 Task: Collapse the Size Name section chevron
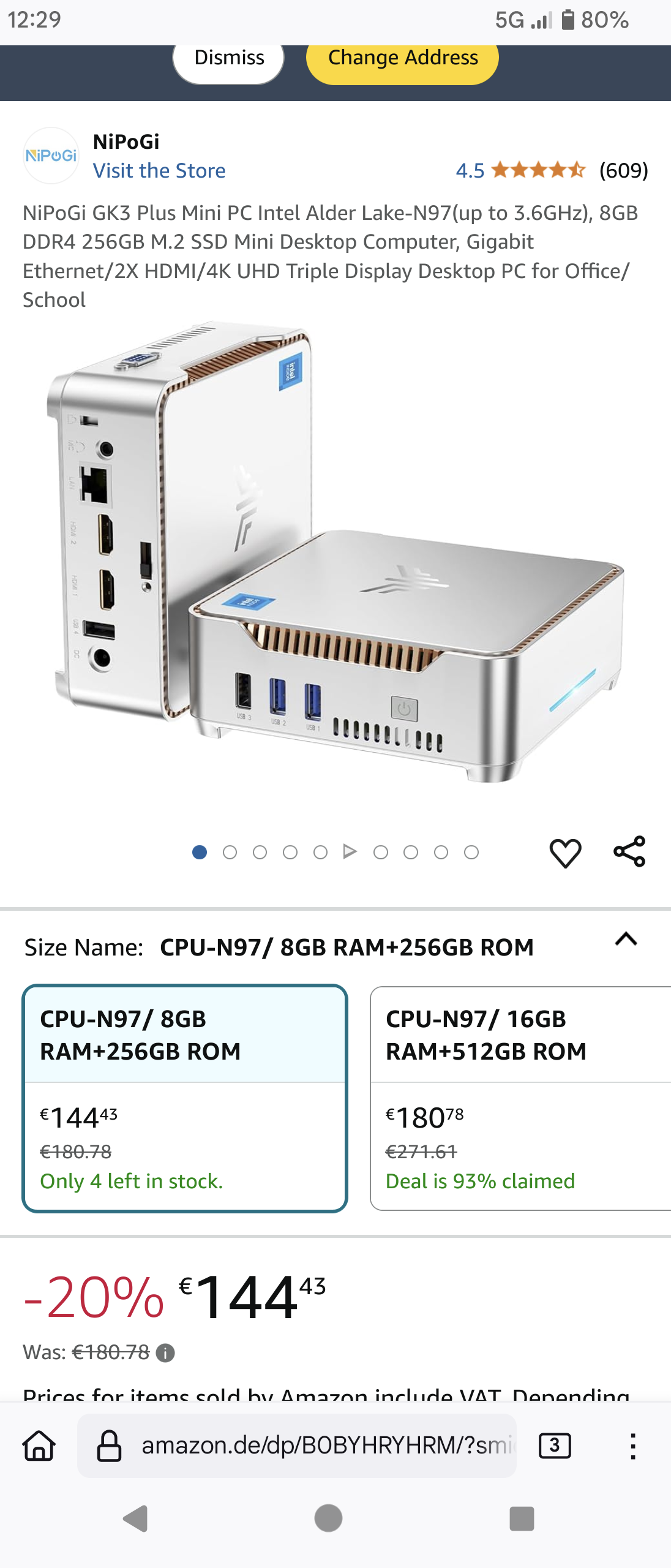click(x=626, y=939)
